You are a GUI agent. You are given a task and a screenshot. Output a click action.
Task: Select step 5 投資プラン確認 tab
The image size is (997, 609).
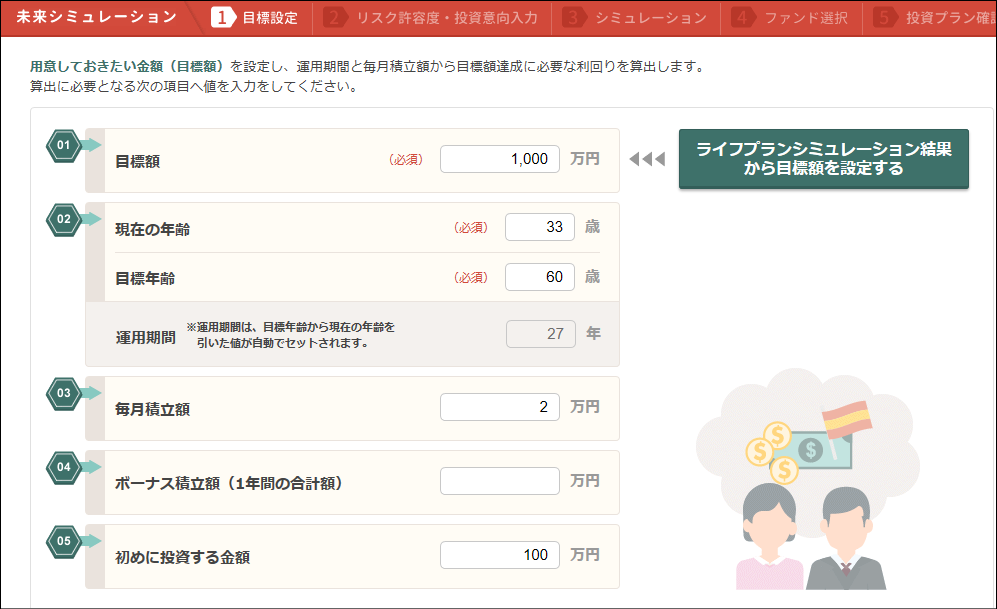coord(933,18)
